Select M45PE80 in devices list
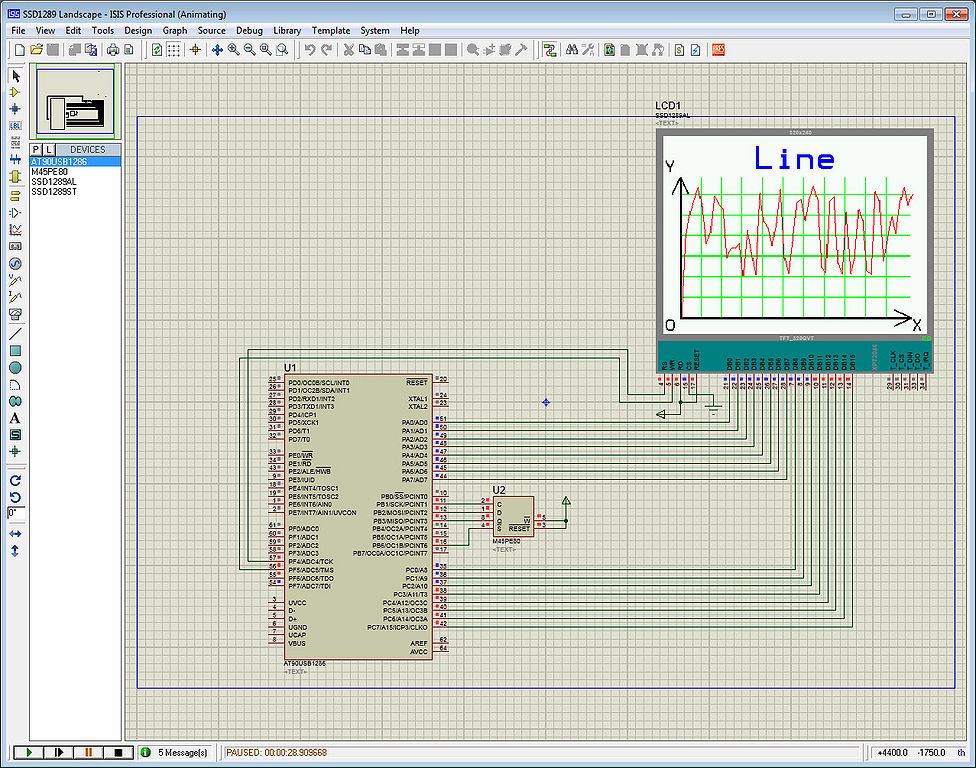The image size is (976, 768). 75,172
